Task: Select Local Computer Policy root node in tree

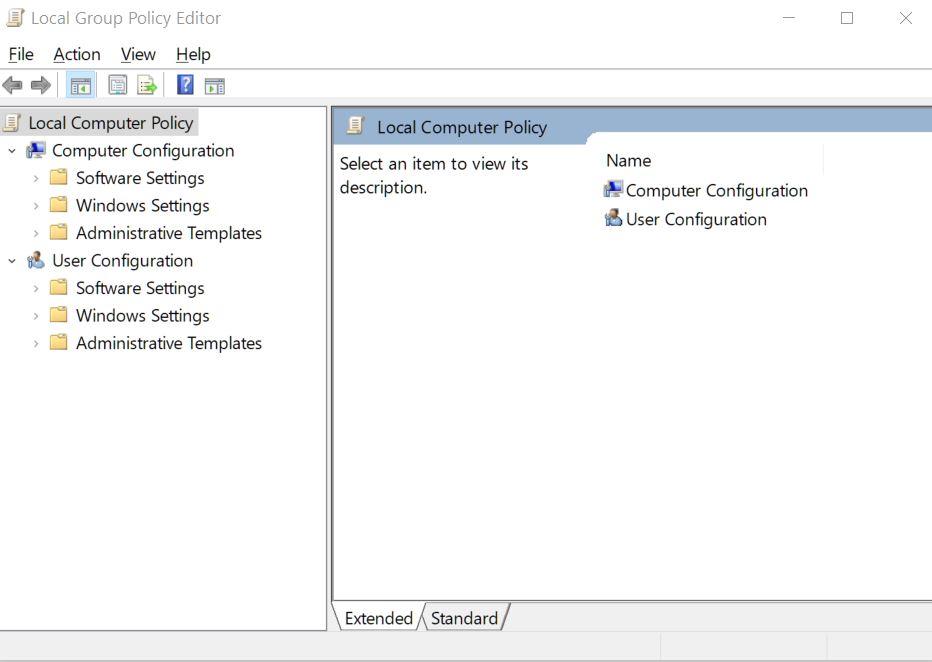Action: pyautogui.click(x=110, y=123)
